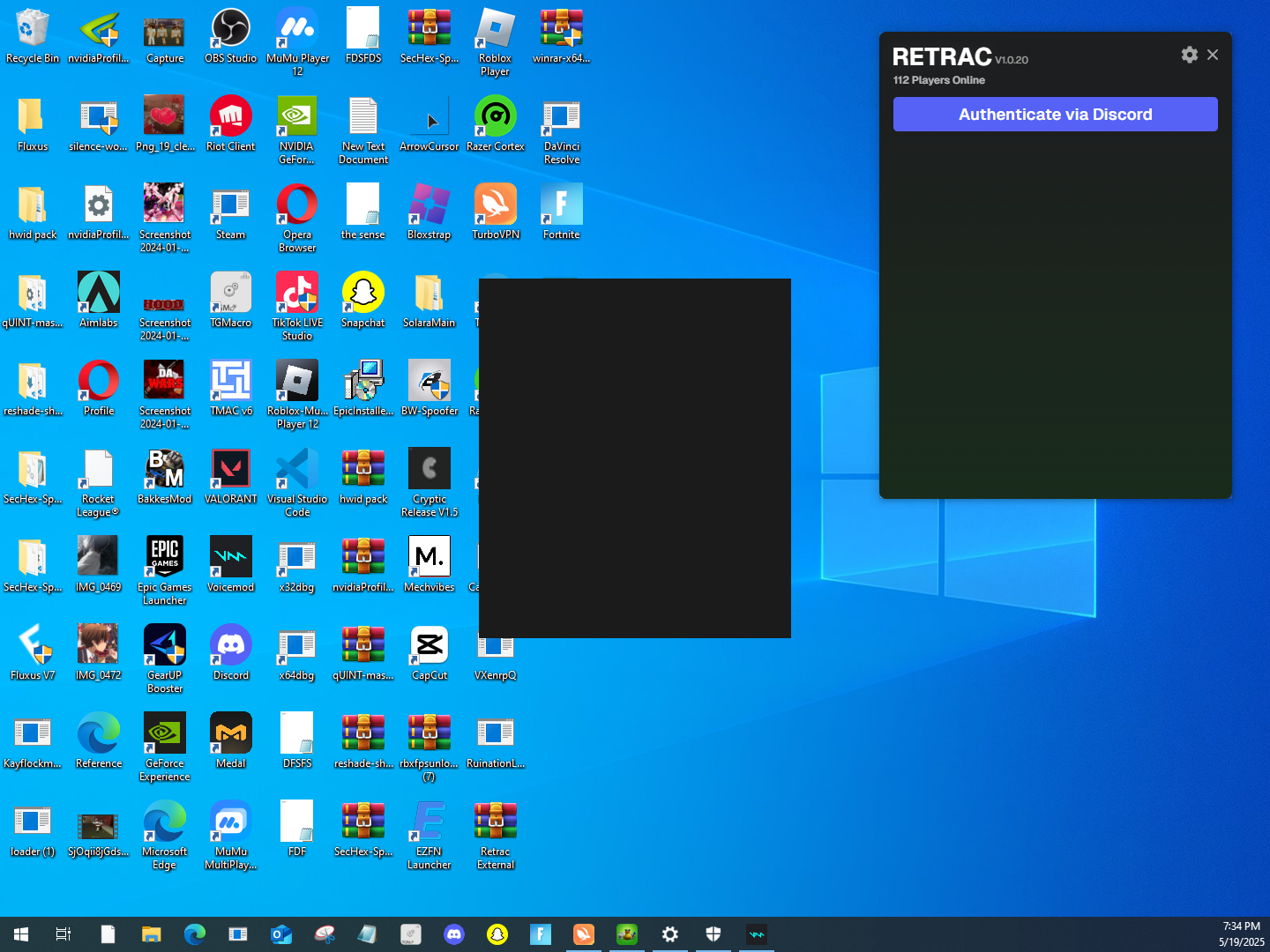Select the FDF desktop file
1270x952 pixels.
297,829
